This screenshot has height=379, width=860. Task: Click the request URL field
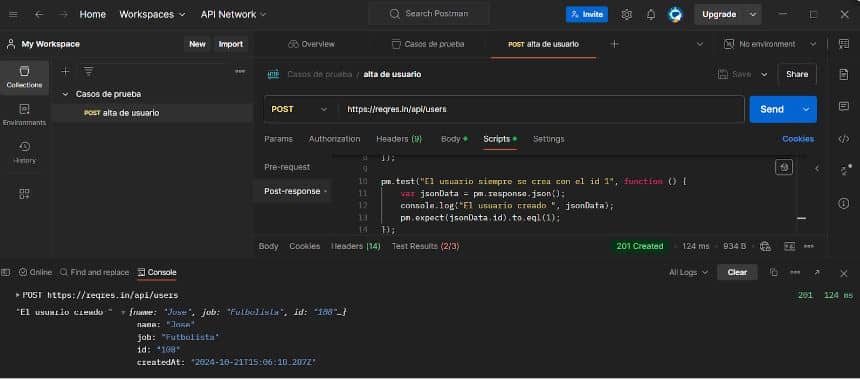coord(540,109)
